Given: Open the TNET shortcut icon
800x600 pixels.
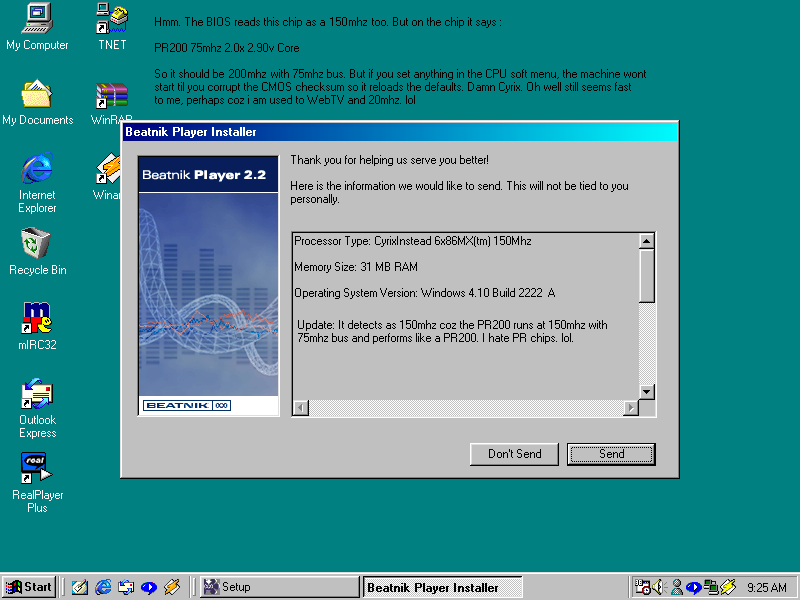Looking at the screenshot, I should pos(112,18).
